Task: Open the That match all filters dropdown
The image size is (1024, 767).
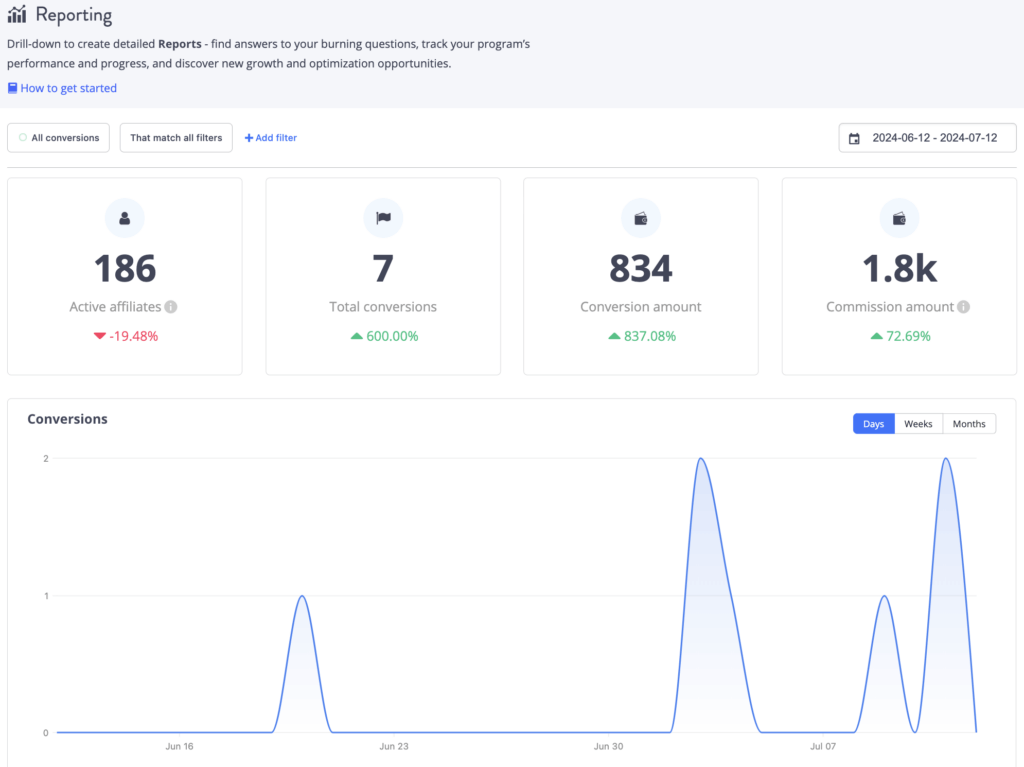Action: tap(176, 138)
